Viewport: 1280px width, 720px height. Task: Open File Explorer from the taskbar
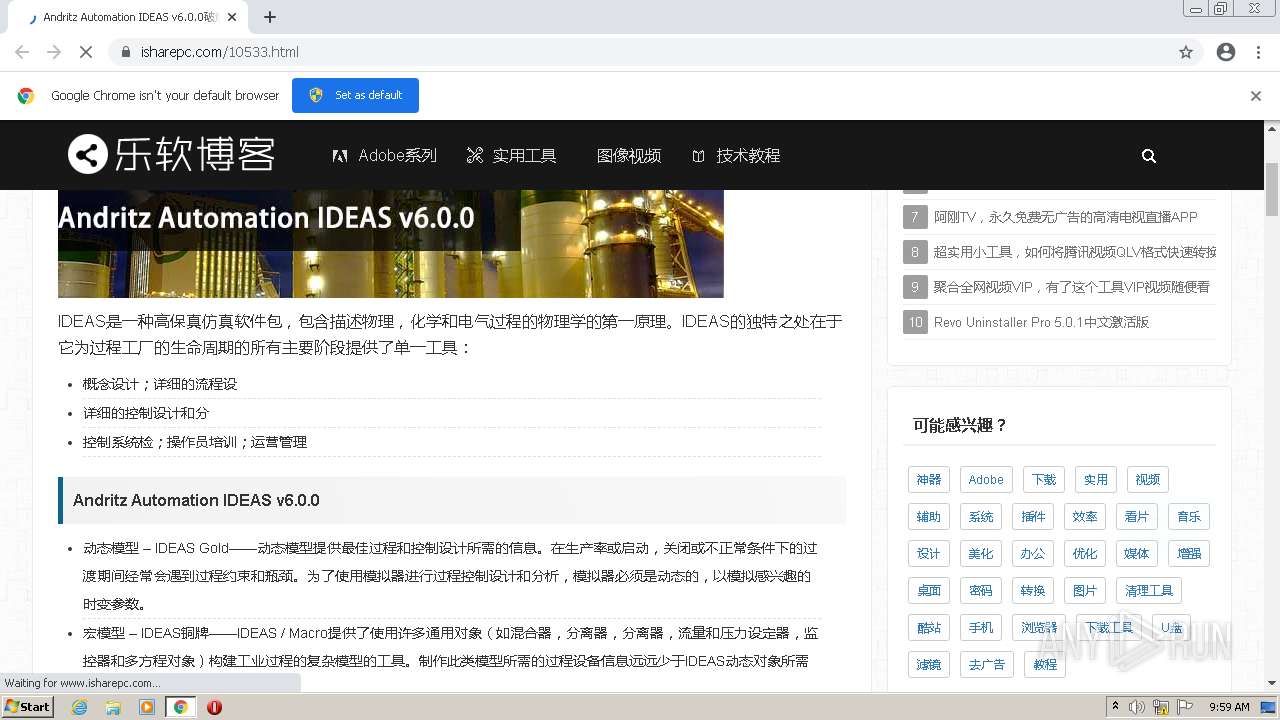(113, 707)
